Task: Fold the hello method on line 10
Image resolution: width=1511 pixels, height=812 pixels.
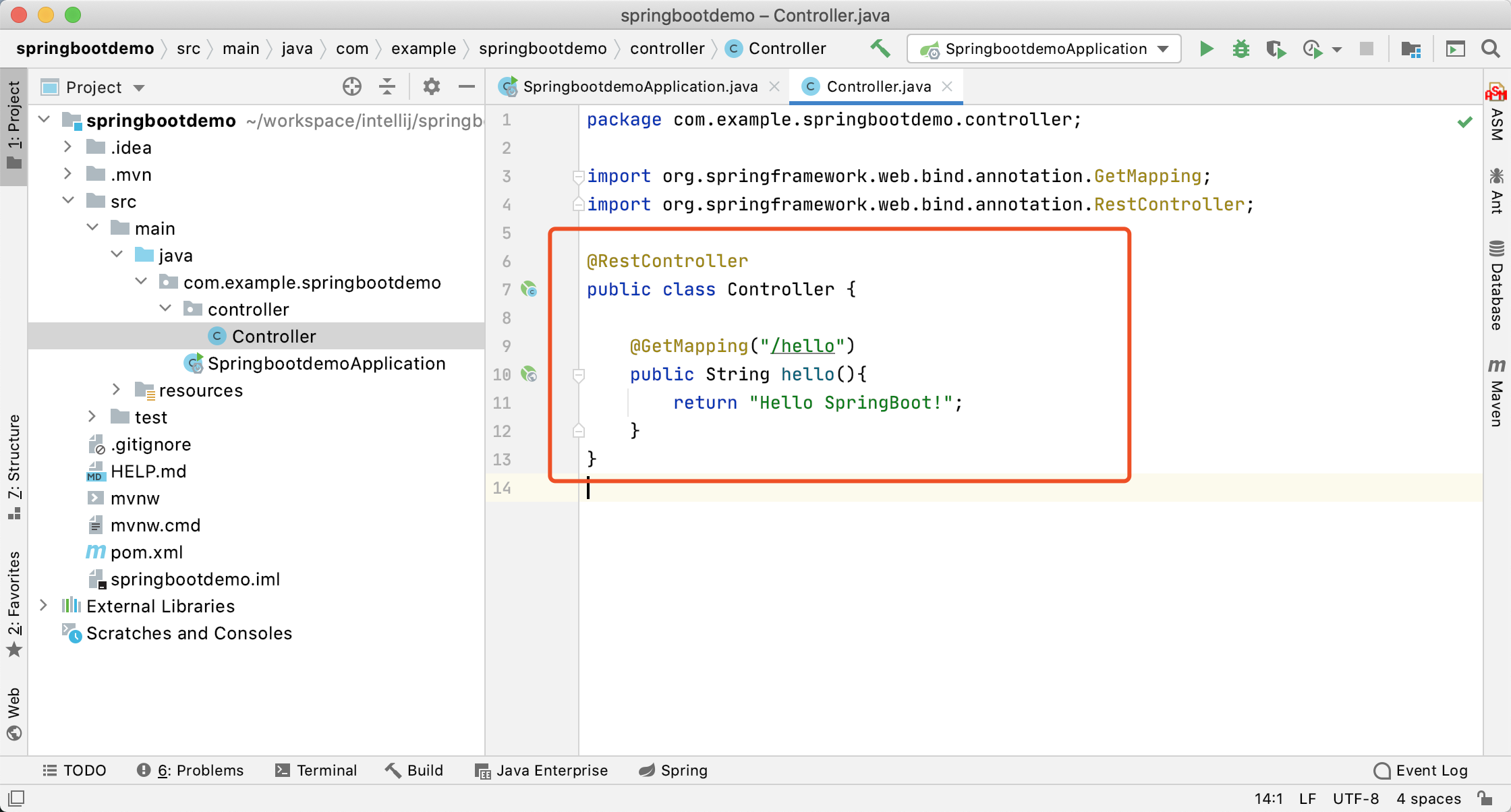Action: pyautogui.click(x=578, y=374)
